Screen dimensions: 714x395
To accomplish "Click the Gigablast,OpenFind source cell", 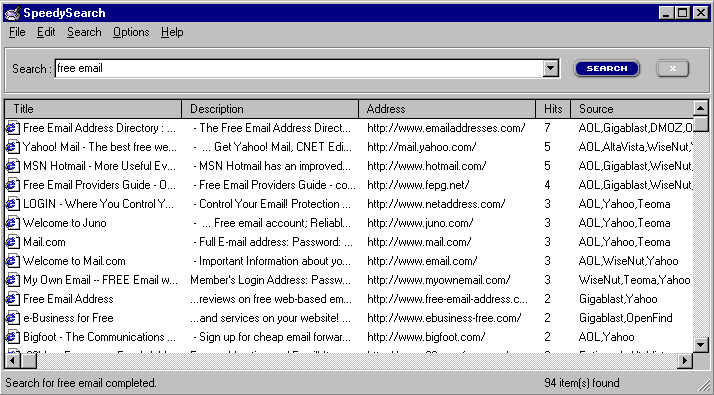I will 626,318.
